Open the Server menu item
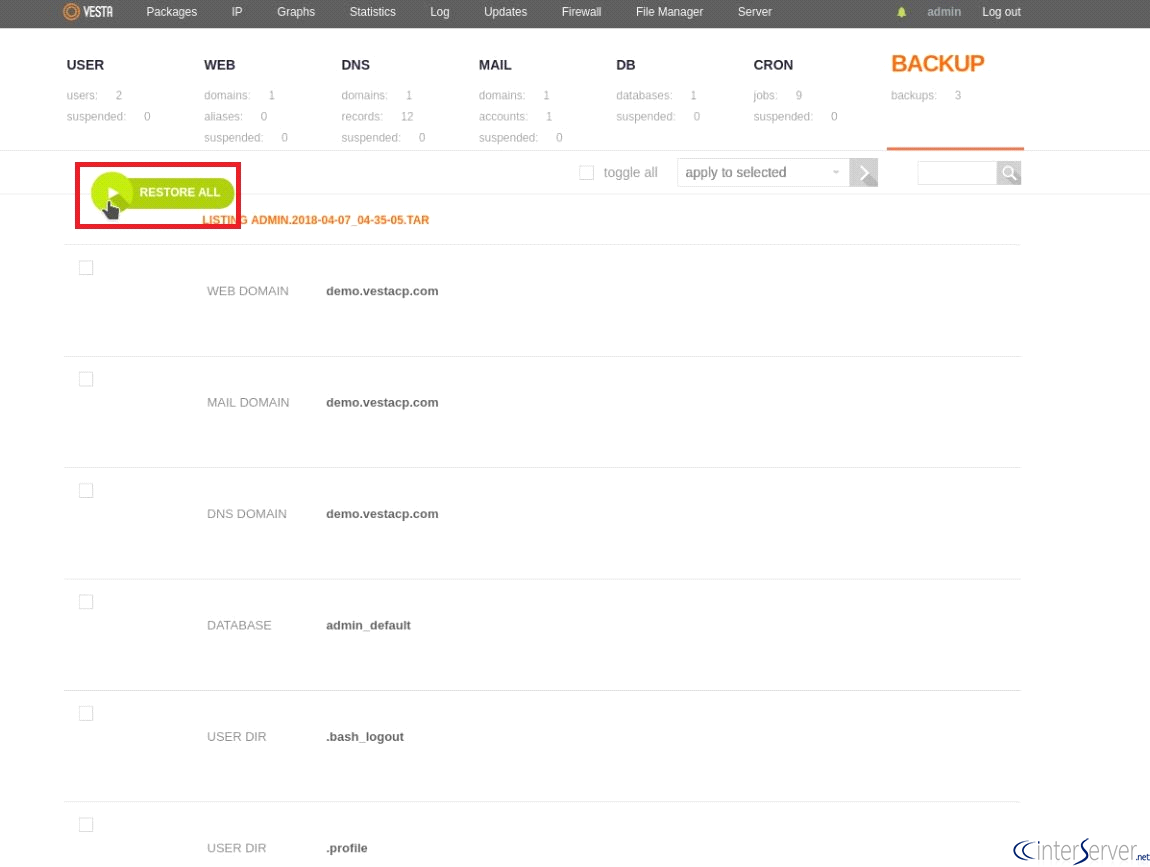Viewport: 1150px width, 867px height. coord(755,12)
